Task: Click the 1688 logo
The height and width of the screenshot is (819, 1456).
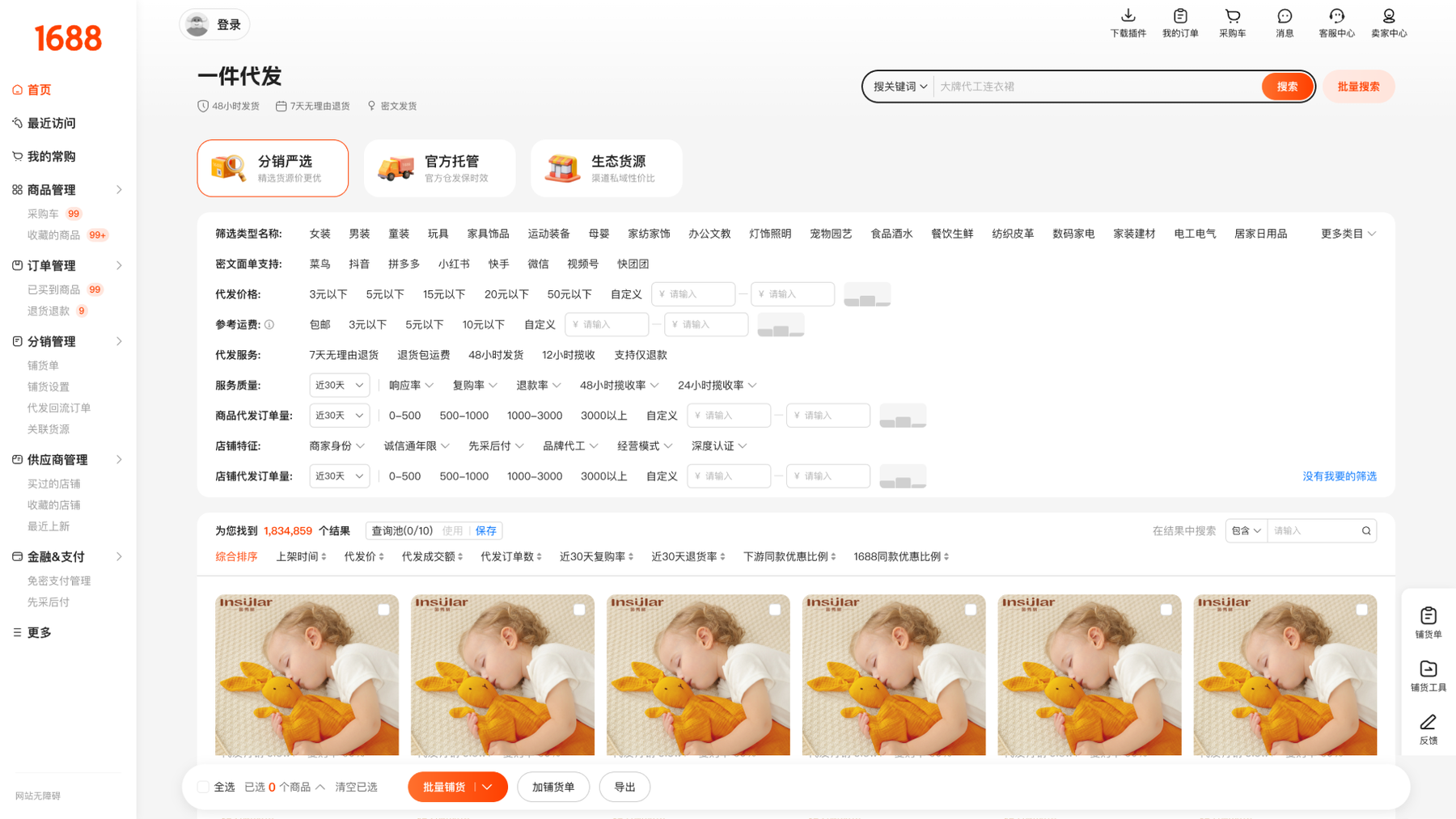Action: pyautogui.click(x=68, y=38)
